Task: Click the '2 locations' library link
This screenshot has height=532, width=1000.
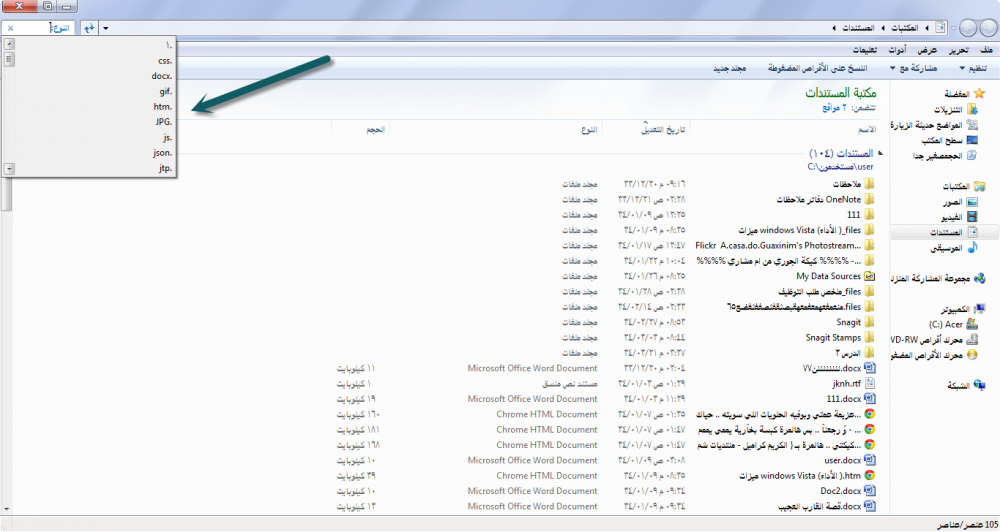Action: (829, 107)
